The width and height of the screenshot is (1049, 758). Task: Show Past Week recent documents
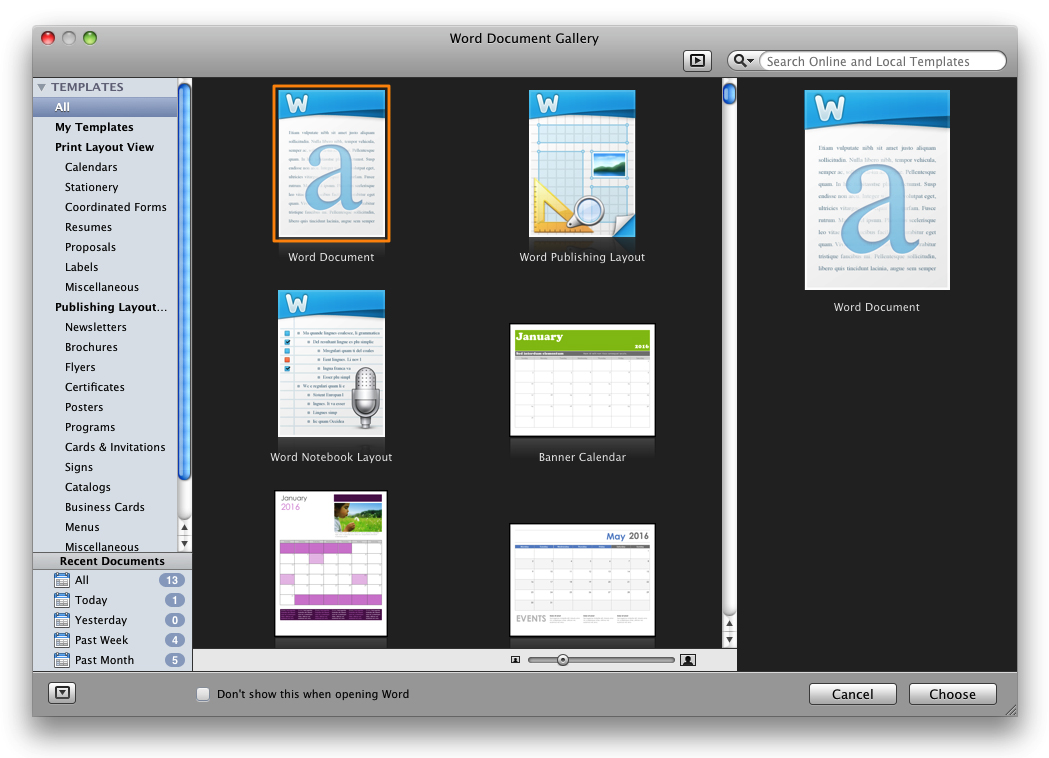coord(112,641)
